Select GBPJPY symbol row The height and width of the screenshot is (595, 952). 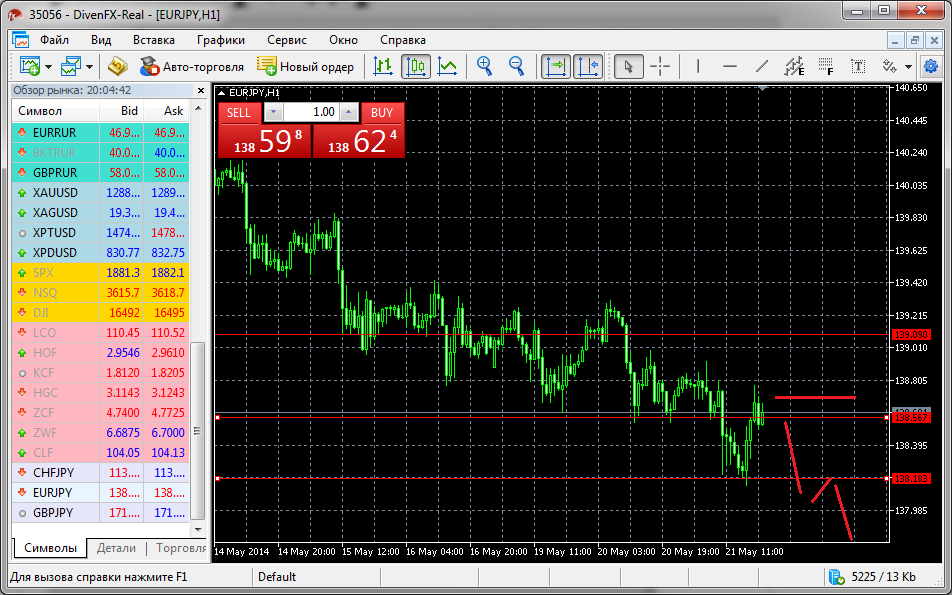pos(101,512)
